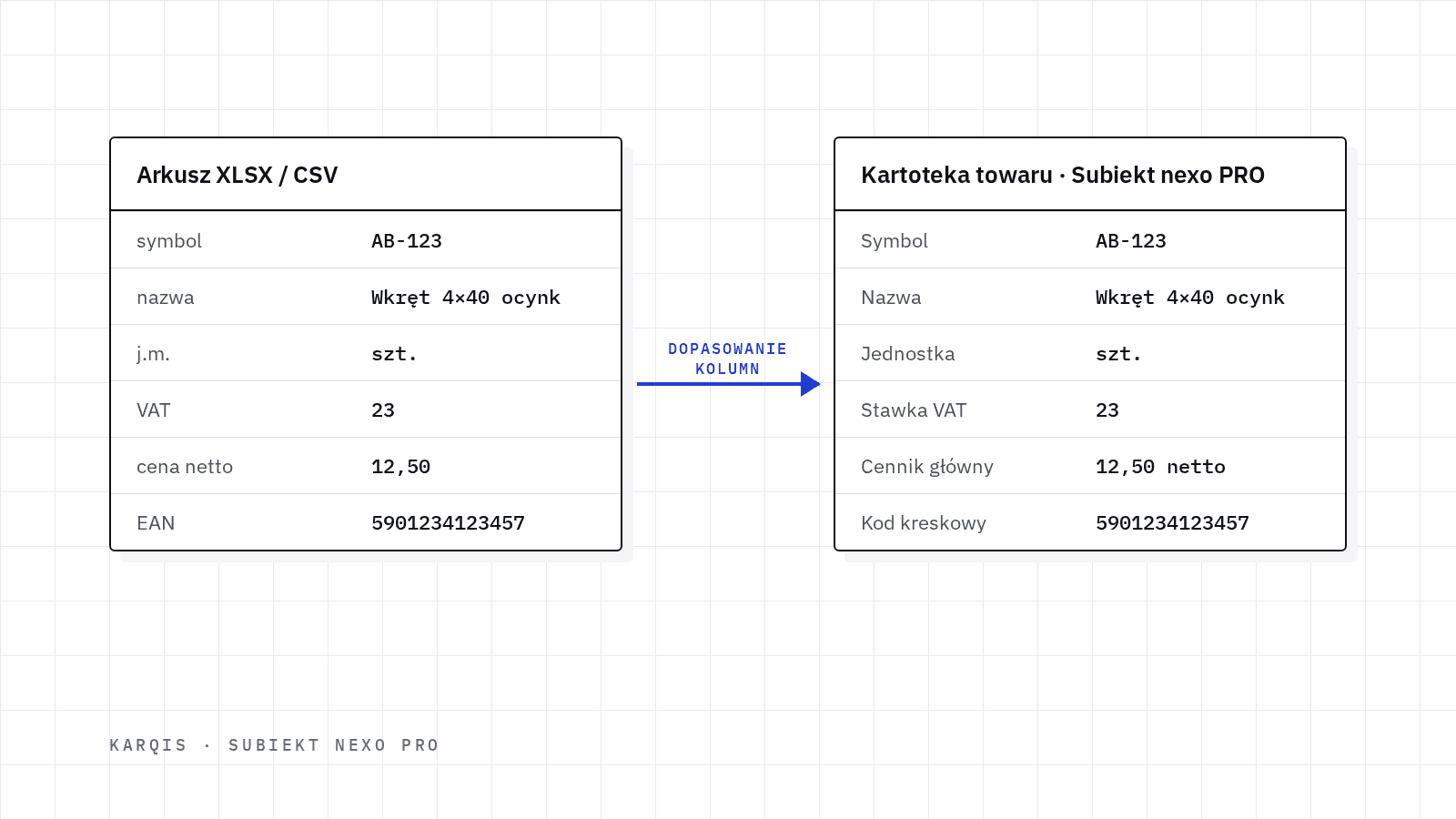The image size is (1456, 819).
Task: Select "AB-123" value in Arkusz XLSX table
Action: (407, 241)
